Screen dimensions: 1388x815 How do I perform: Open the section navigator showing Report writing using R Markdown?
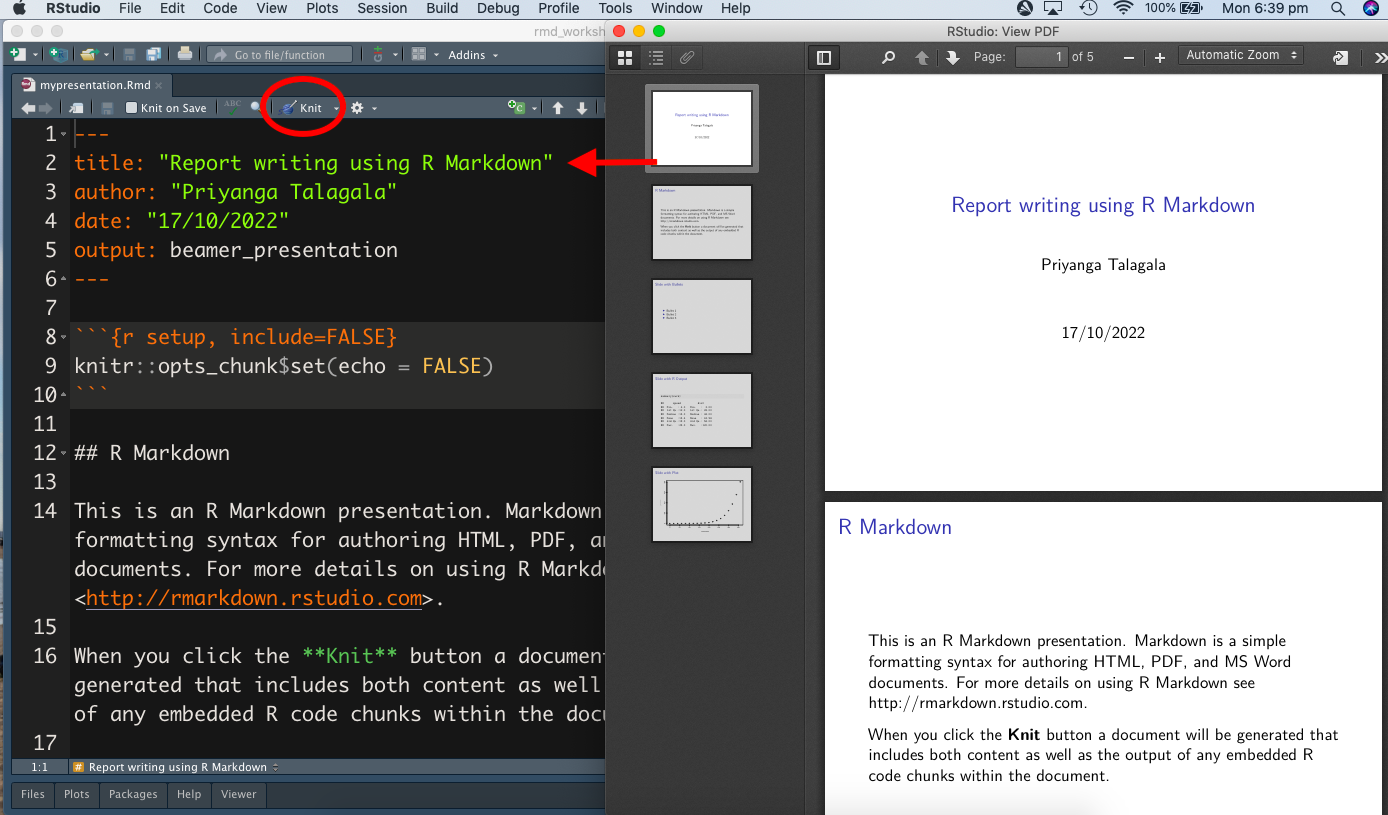point(176,767)
